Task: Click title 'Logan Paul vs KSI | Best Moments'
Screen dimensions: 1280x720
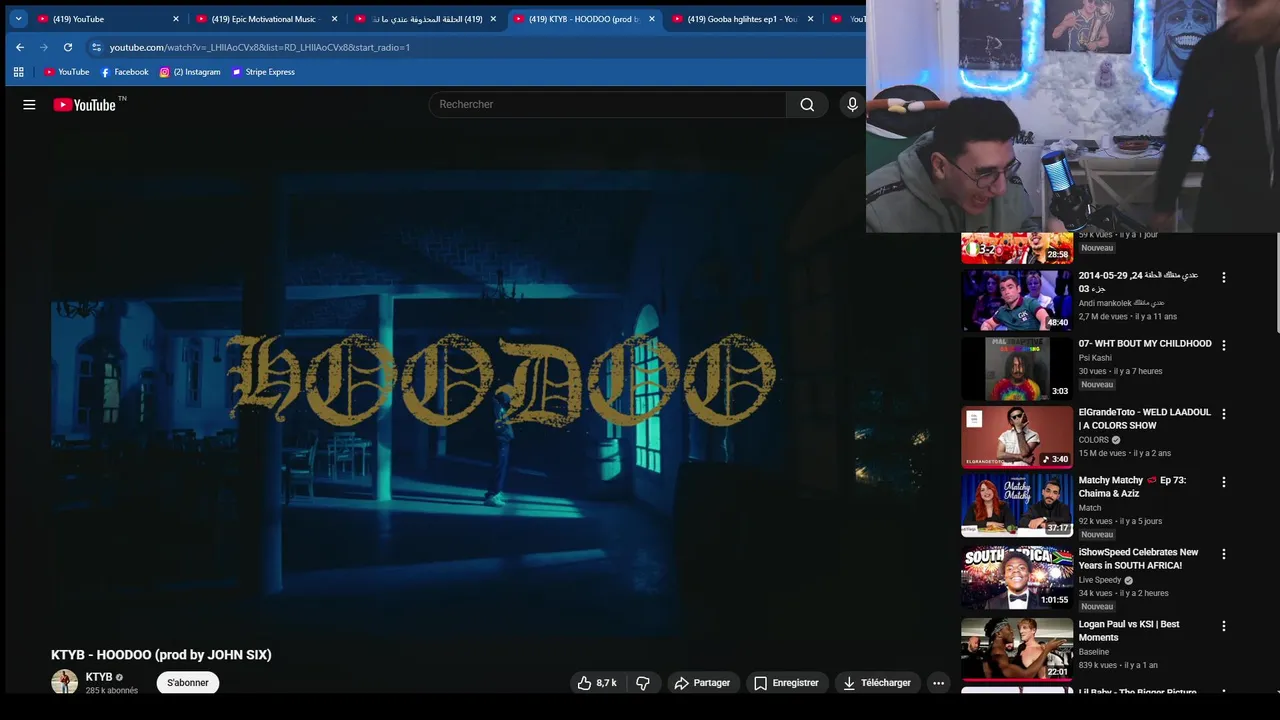Action: pos(1129,630)
